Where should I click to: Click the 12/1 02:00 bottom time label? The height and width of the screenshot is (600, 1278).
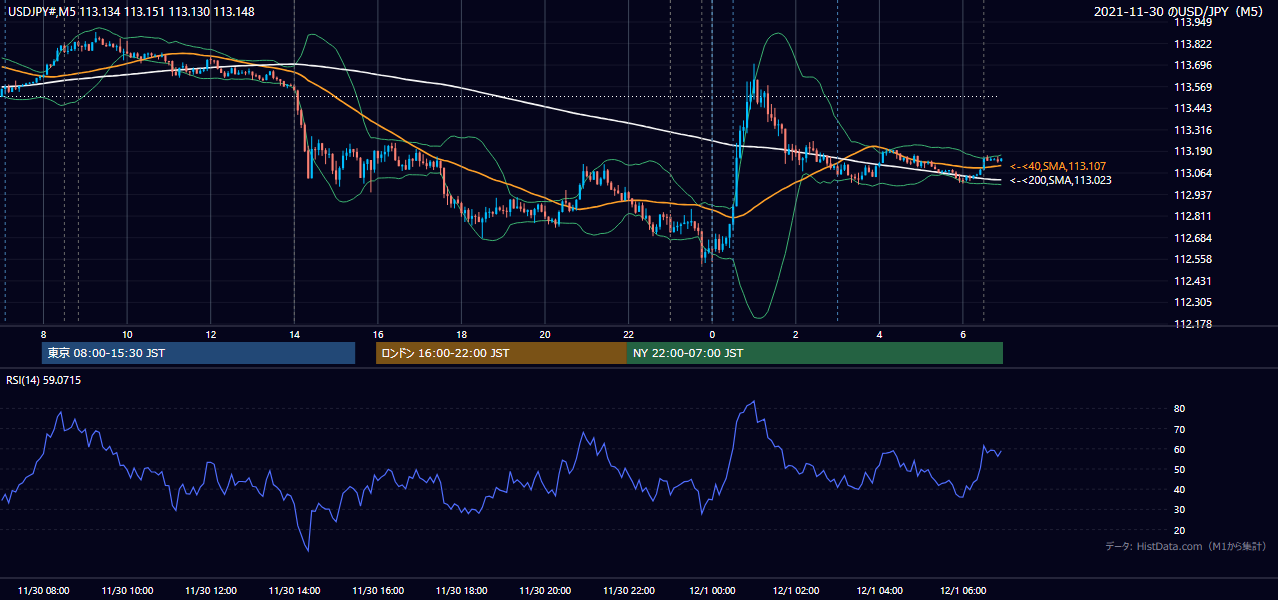coord(796,591)
